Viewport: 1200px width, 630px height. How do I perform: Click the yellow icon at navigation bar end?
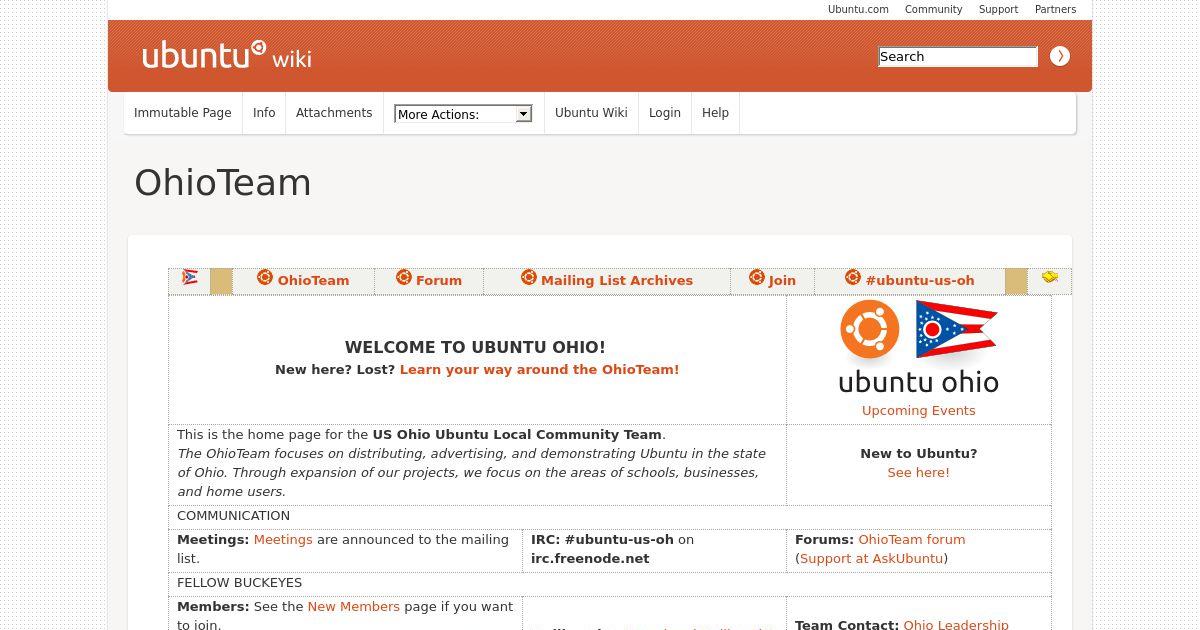click(1050, 277)
